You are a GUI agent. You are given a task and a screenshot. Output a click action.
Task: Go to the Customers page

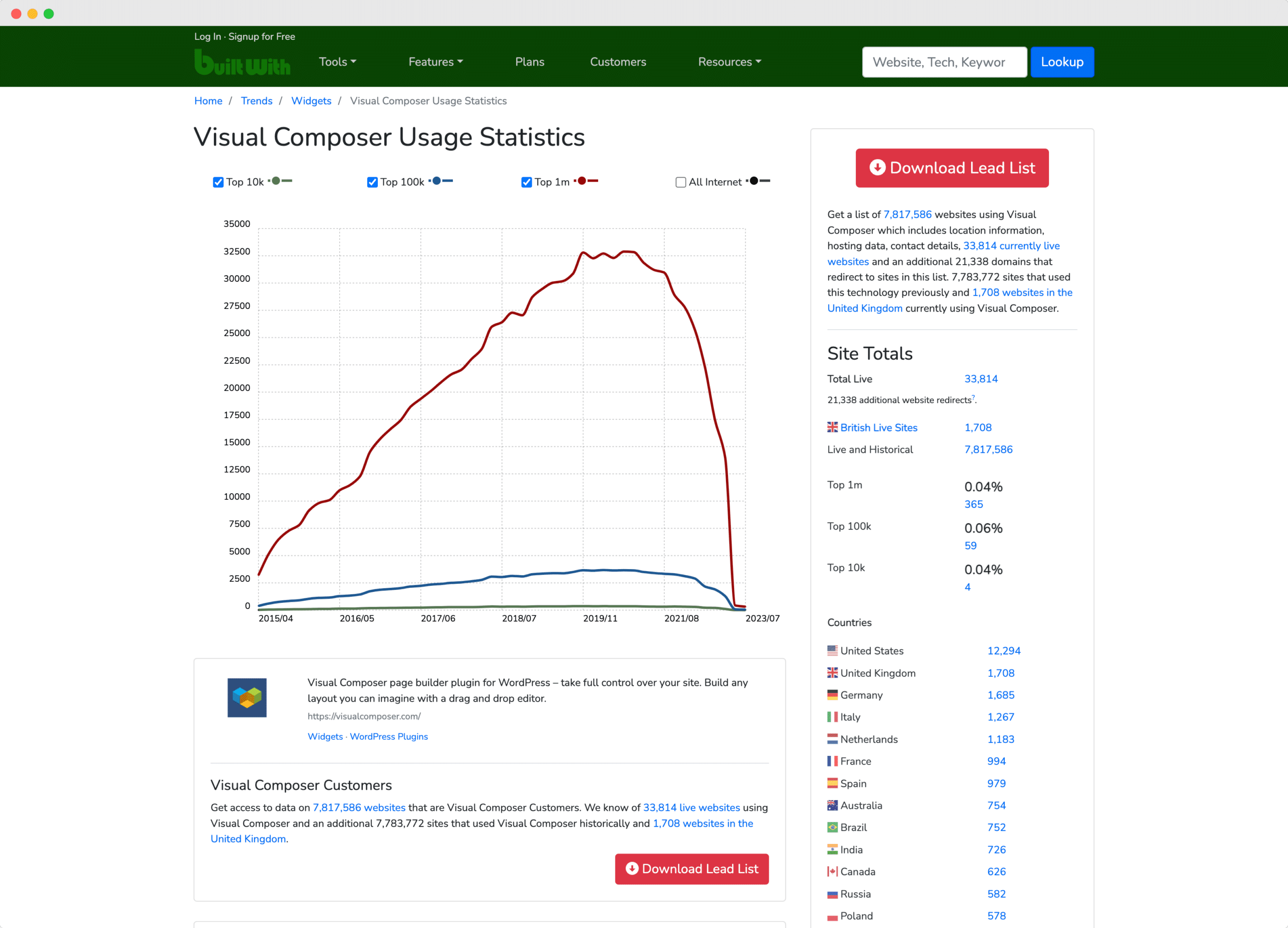(618, 62)
